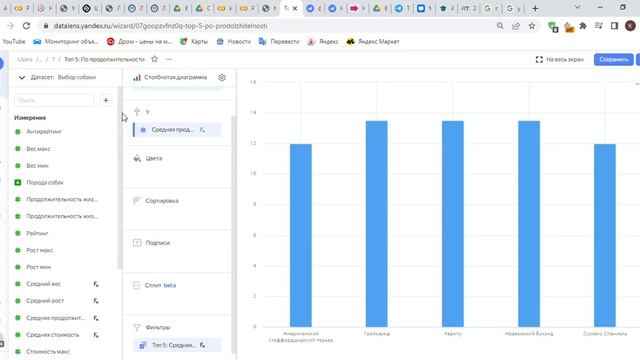Open 'Столбчатая диаграмма' chart type selector
The width and height of the screenshot is (640, 360).
click(x=171, y=77)
